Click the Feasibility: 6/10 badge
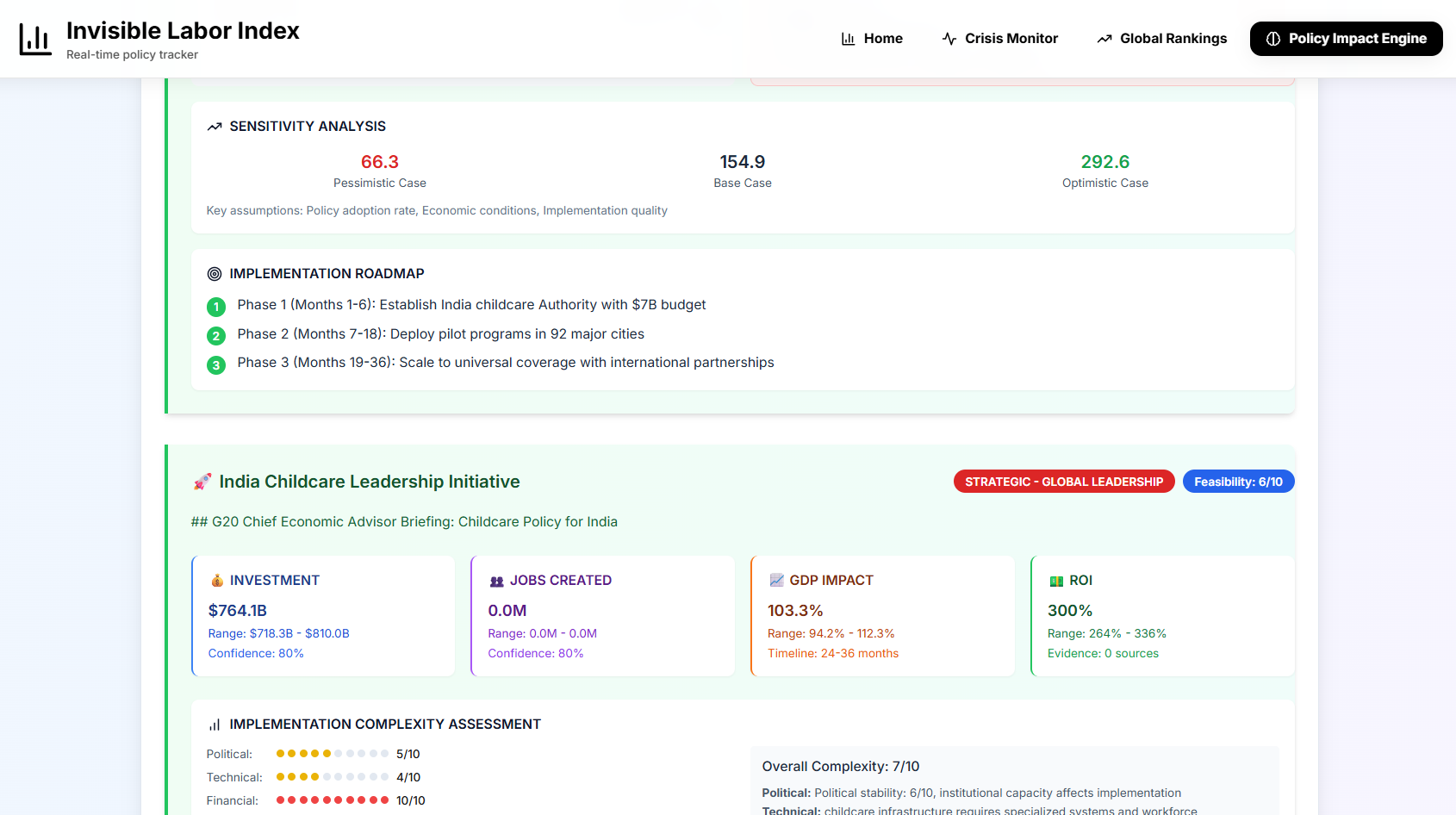The height and width of the screenshot is (815, 1456). click(x=1239, y=482)
